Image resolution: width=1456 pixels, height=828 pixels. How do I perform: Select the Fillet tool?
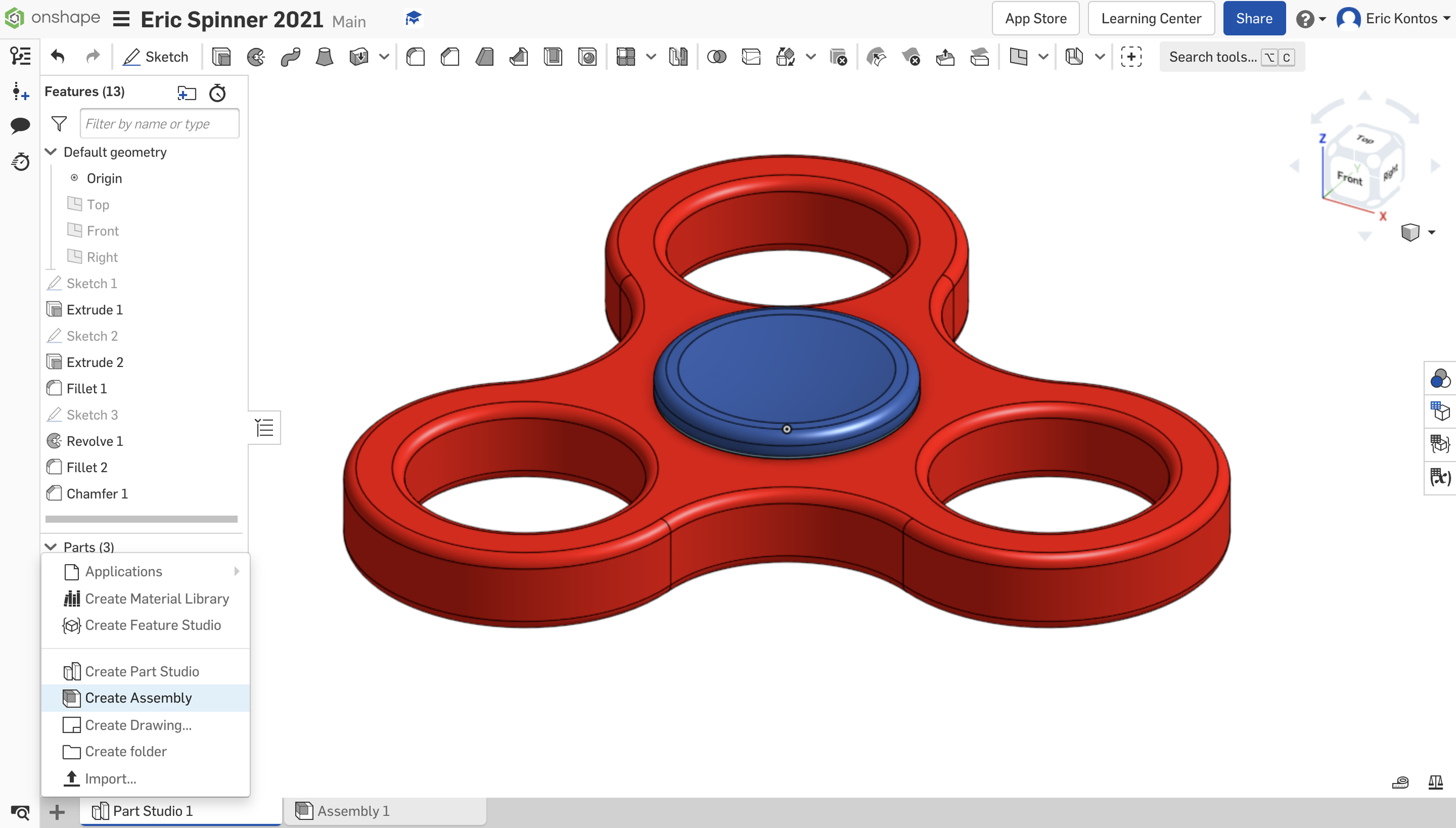point(416,56)
